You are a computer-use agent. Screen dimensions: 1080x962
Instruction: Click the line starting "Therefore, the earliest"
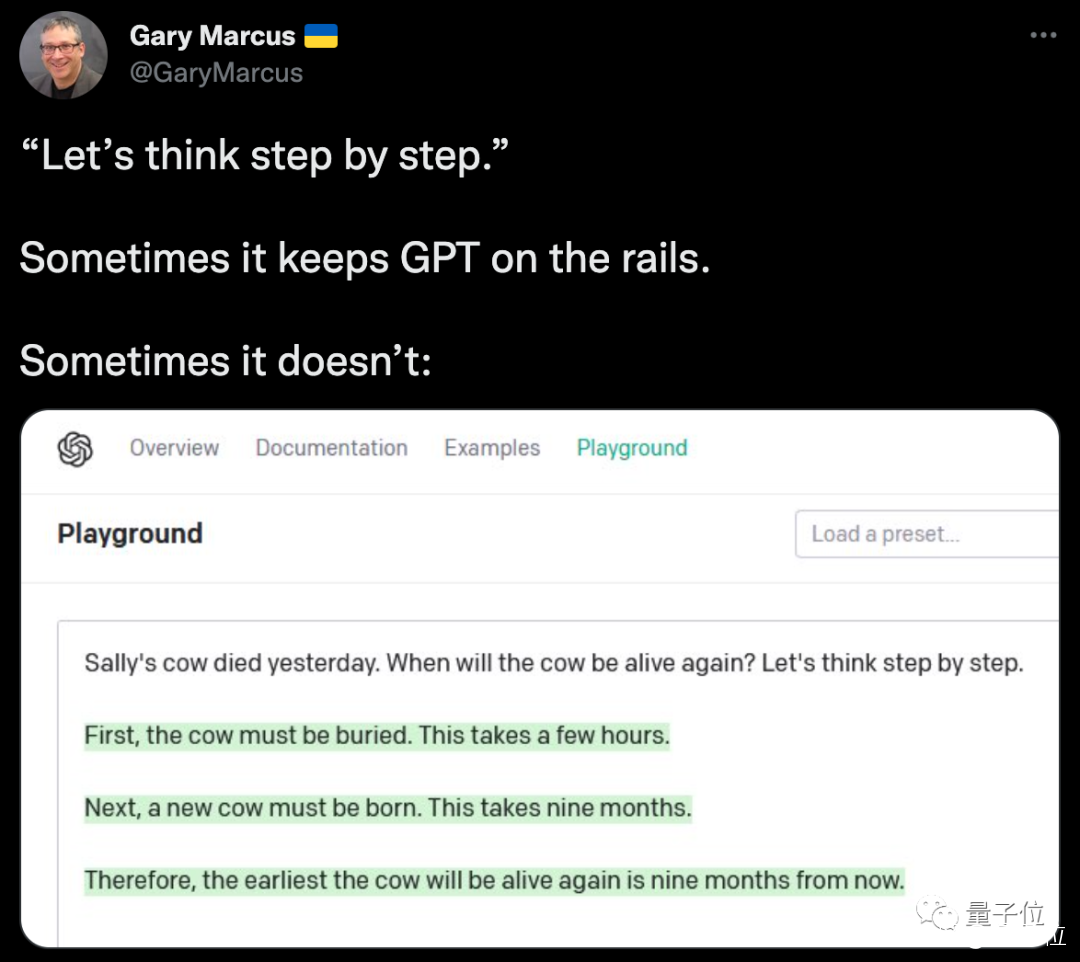tap(493, 880)
